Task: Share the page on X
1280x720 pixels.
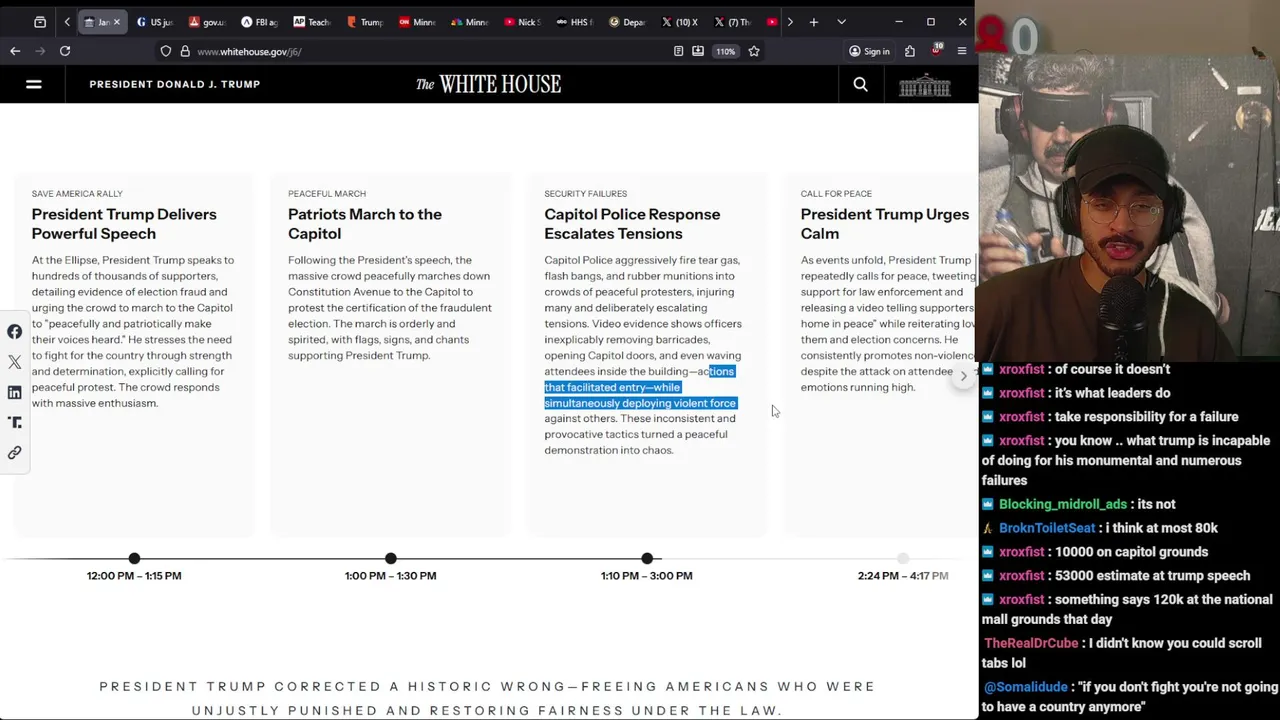Action: pyautogui.click(x=14, y=362)
